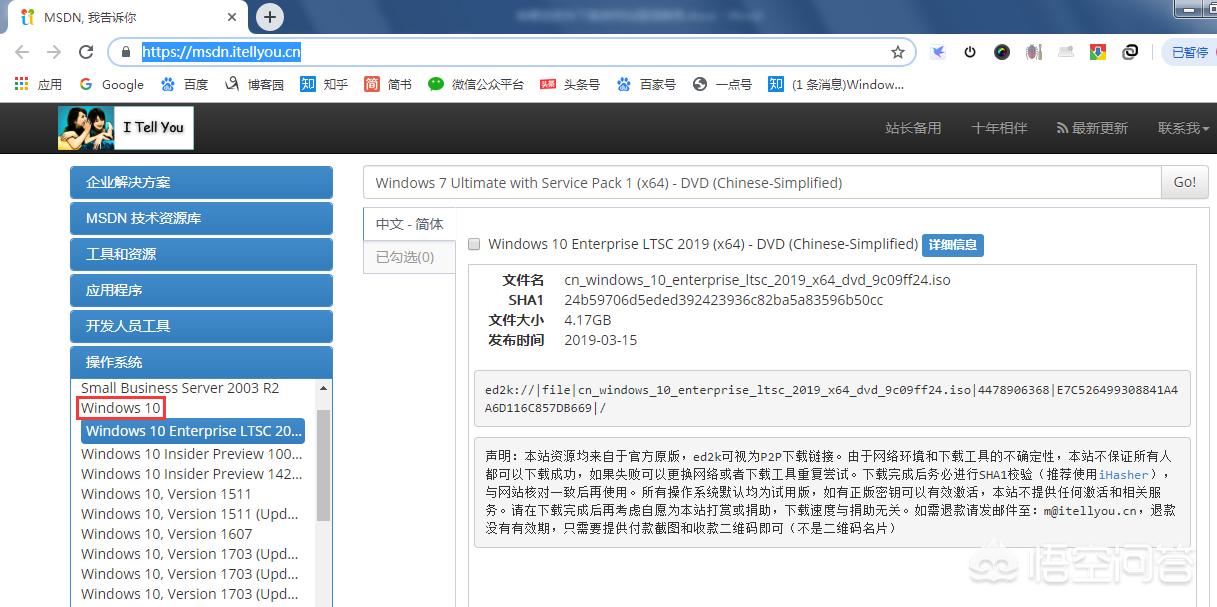Expand the MSDN 技术资源库 category
The width and height of the screenshot is (1217, 607).
201,218
